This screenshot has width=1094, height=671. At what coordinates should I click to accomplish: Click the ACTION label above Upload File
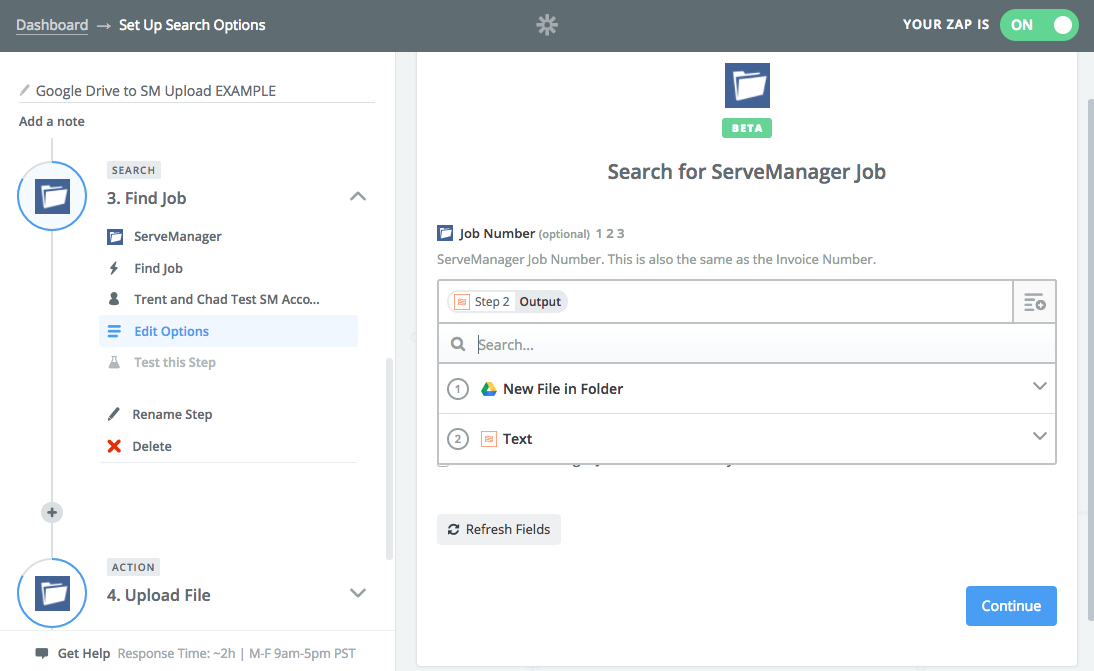[x=133, y=567]
